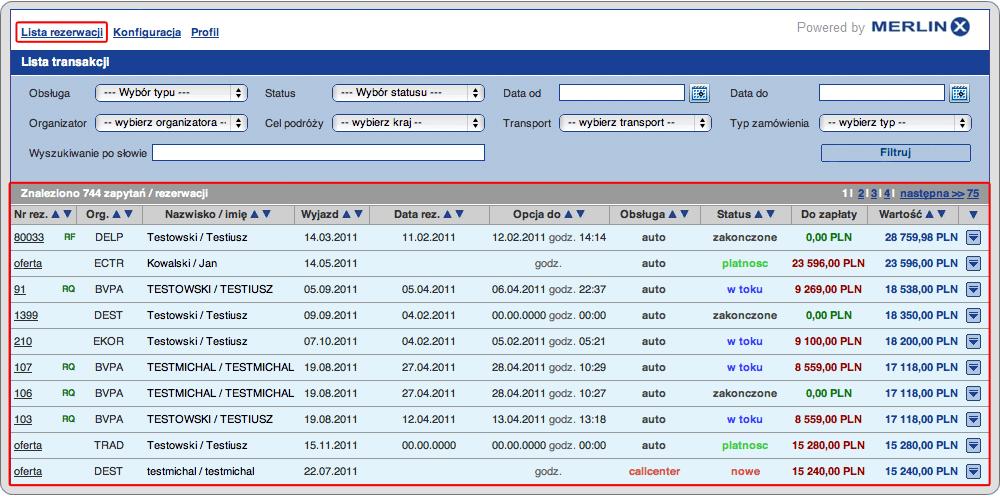Open row menu for reservation 91
Image resolution: width=1000 pixels, height=497 pixels.
tap(973, 290)
